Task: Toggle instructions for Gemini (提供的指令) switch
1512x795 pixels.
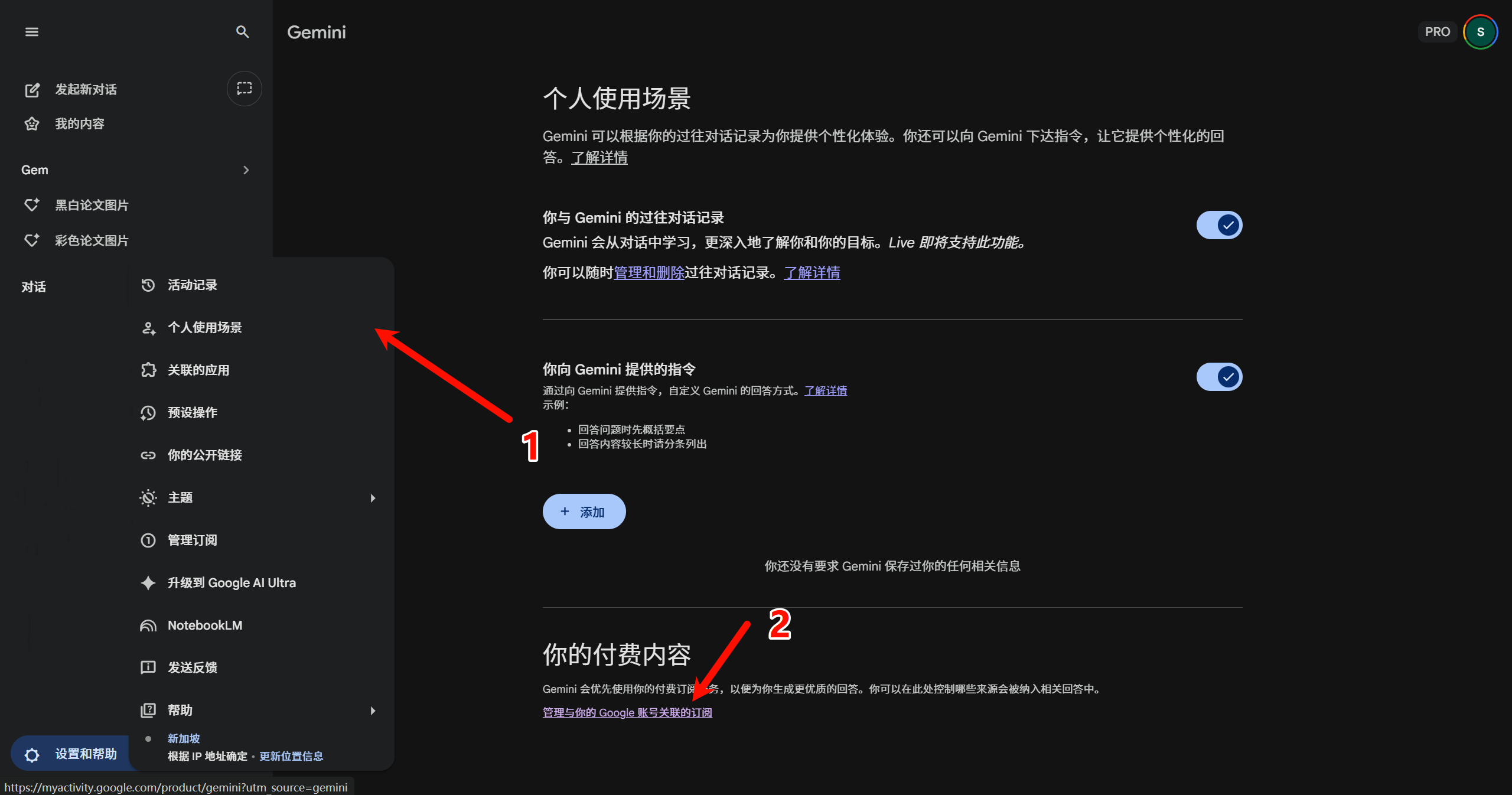Action: pos(1219,377)
